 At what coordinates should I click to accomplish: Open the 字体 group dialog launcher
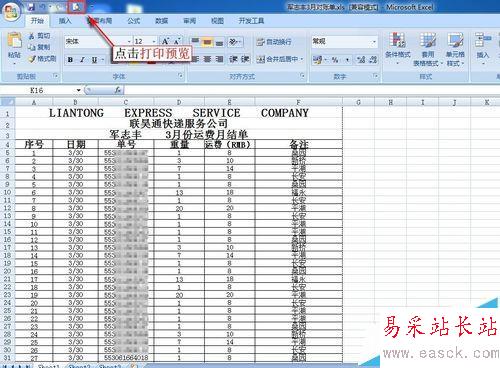[180, 76]
